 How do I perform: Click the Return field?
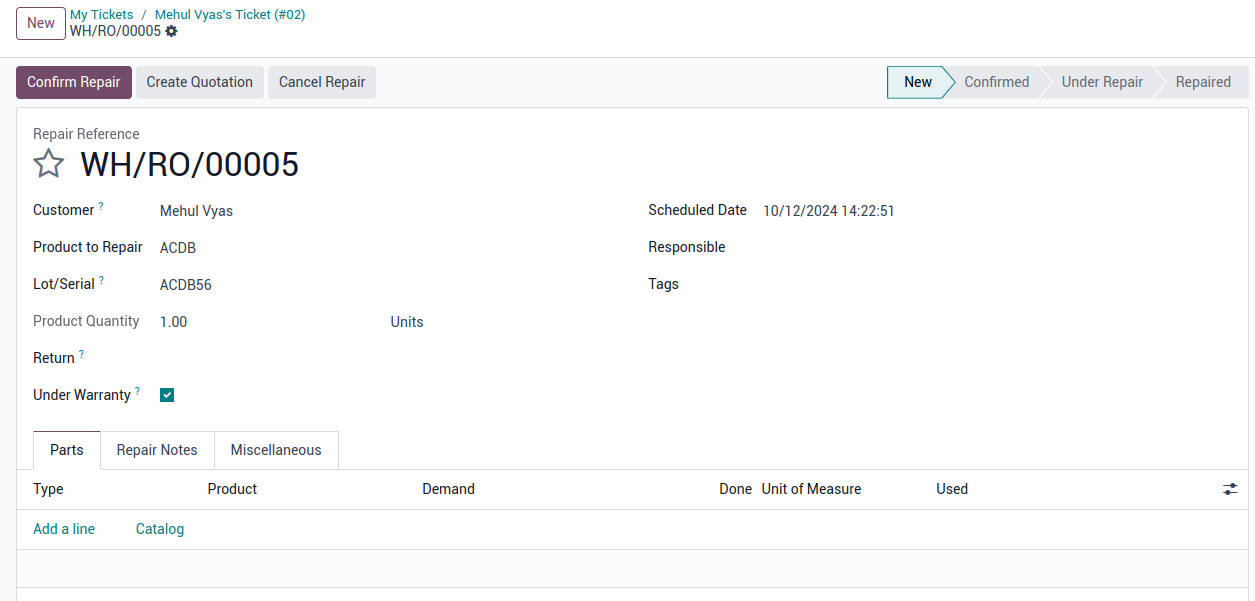point(389,358)
